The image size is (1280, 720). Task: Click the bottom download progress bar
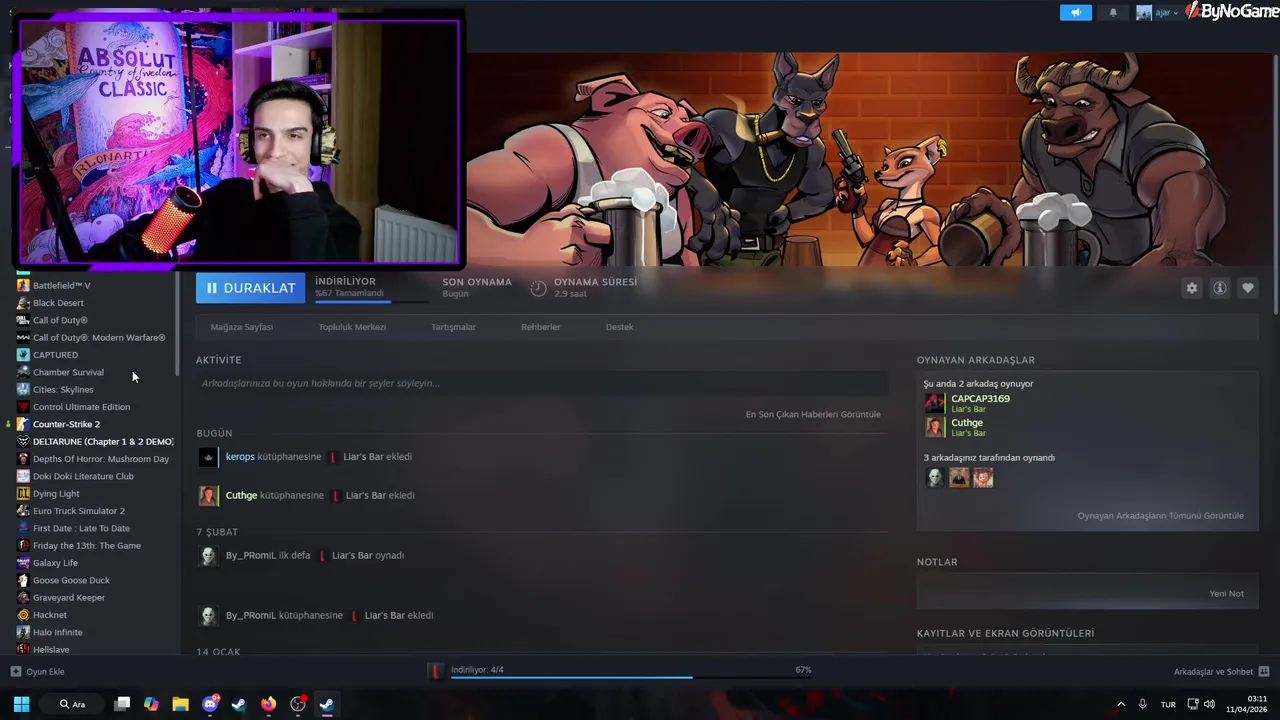pyautogui.click(x=630, y=678)
